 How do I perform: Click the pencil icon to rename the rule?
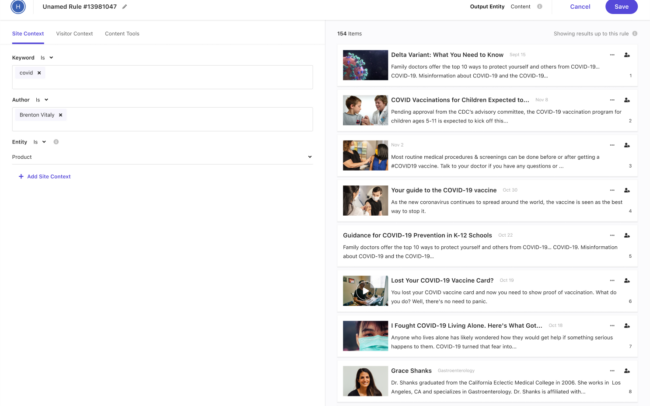coord(125,7)
